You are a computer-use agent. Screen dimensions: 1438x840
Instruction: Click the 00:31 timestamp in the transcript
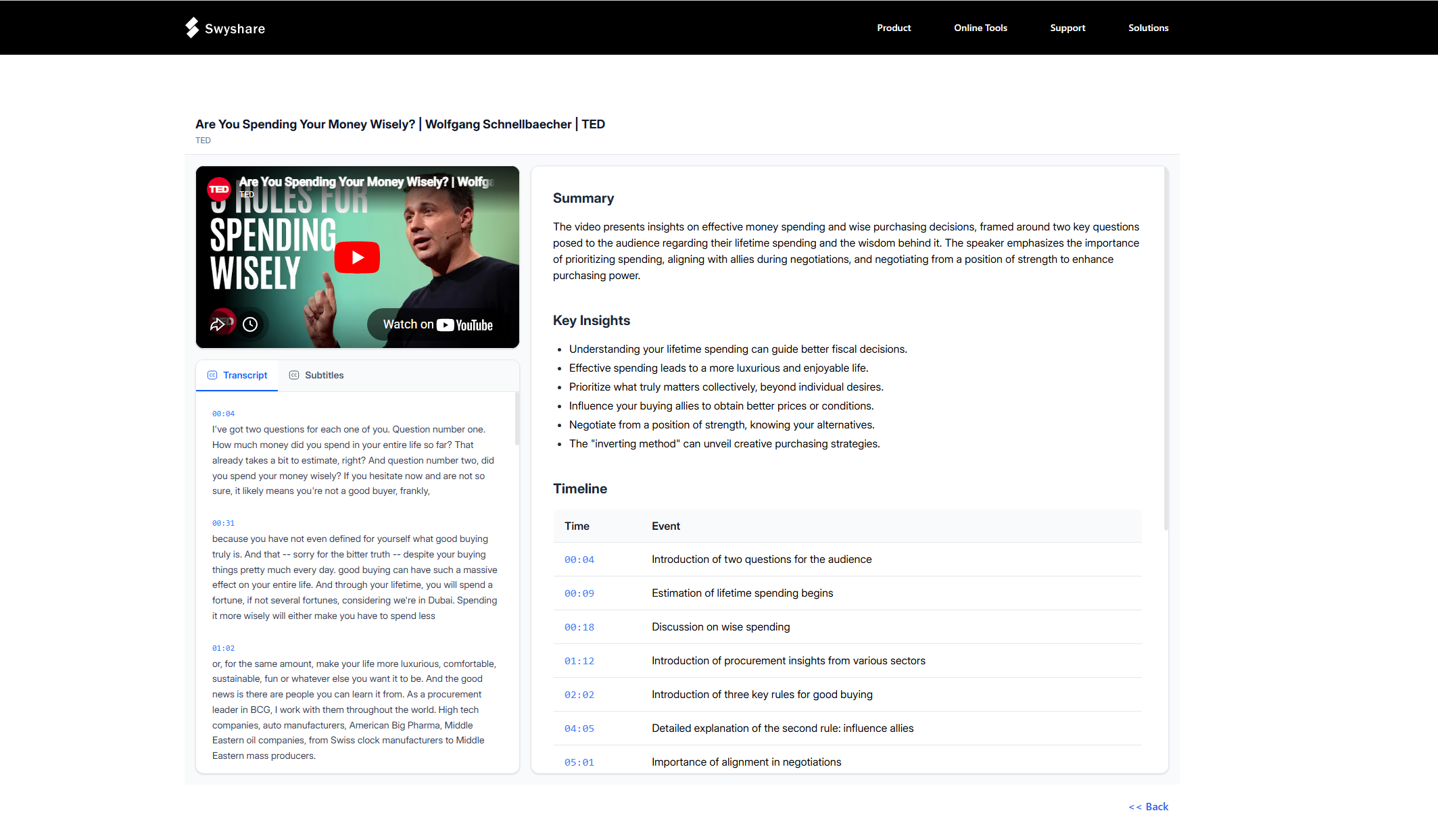point(223,522)
